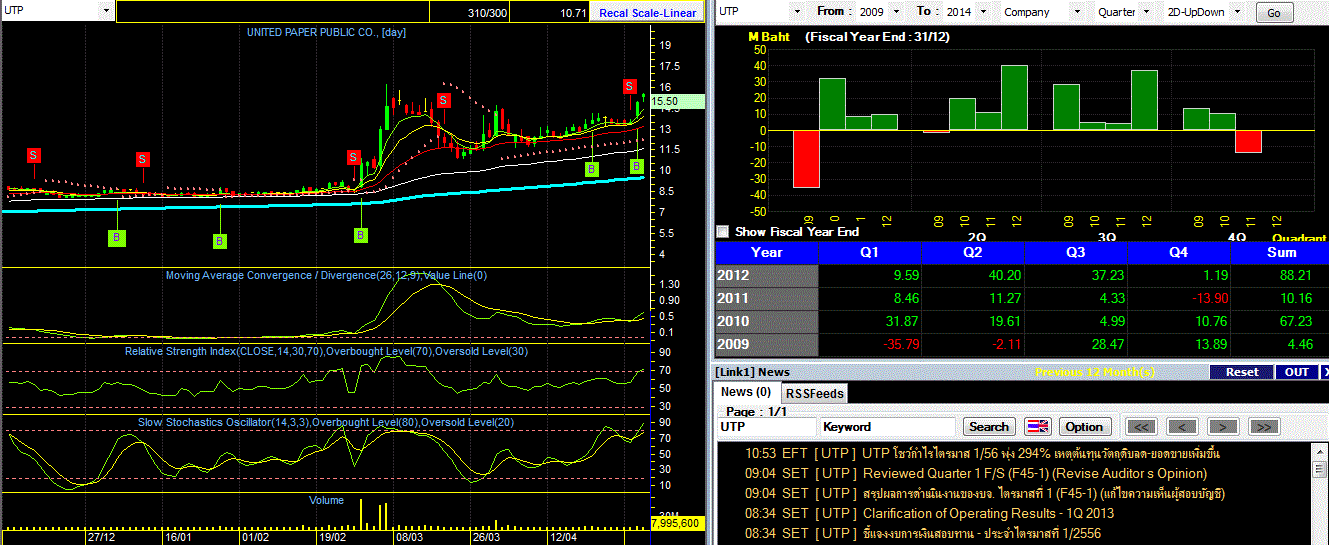The image size is (1329, 545).
Task: Select the 2012 year row header
Action: coord(767,275)
